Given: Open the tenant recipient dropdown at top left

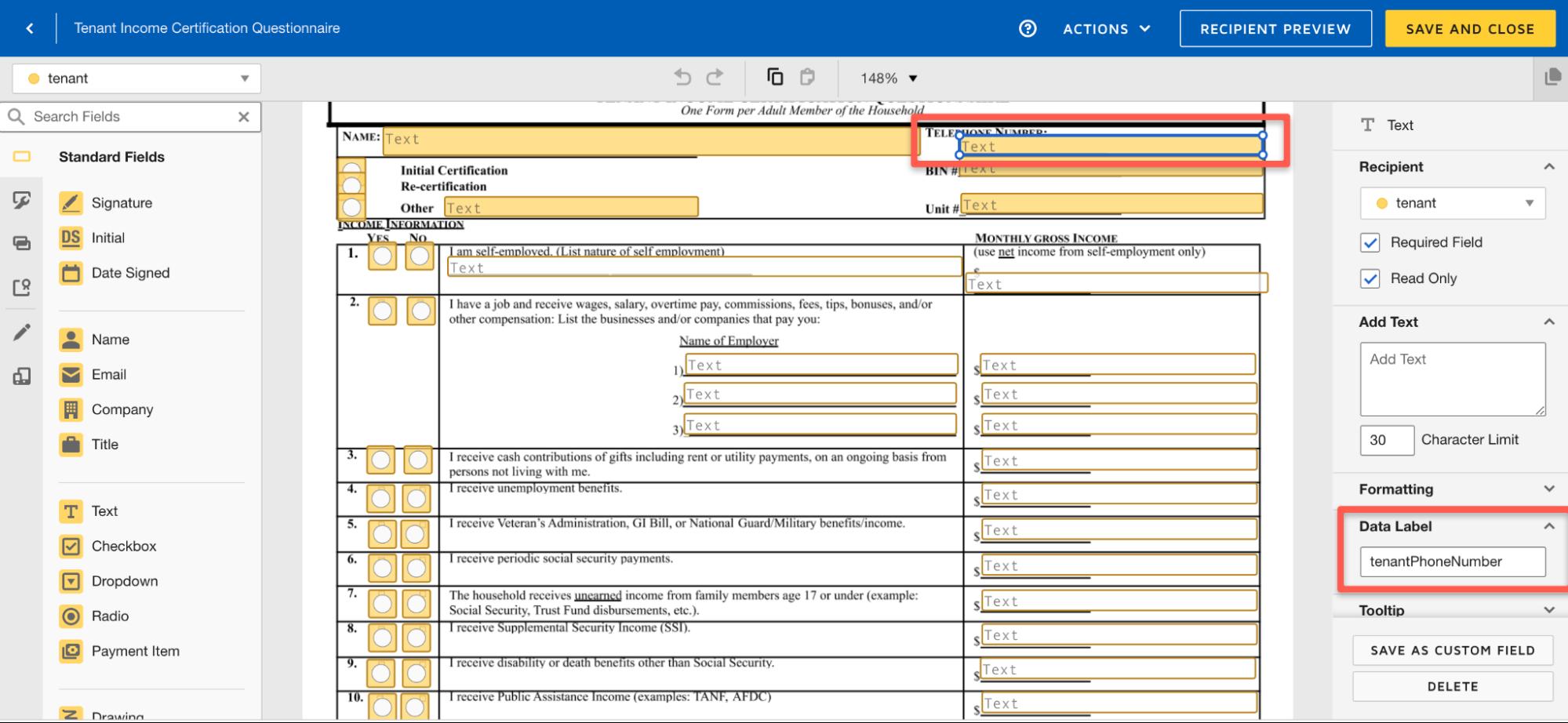Looking at the screenshot, I should pyautogui.click(x=136, y=78).
